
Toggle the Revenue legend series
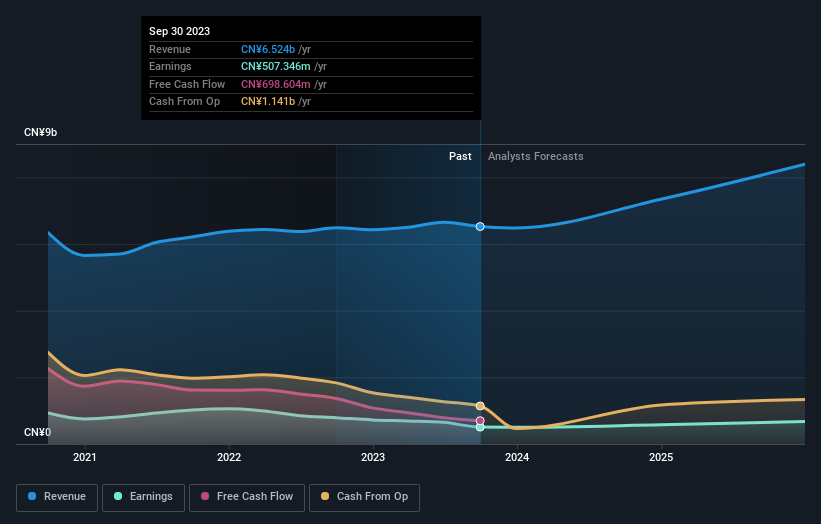[57, 497]
